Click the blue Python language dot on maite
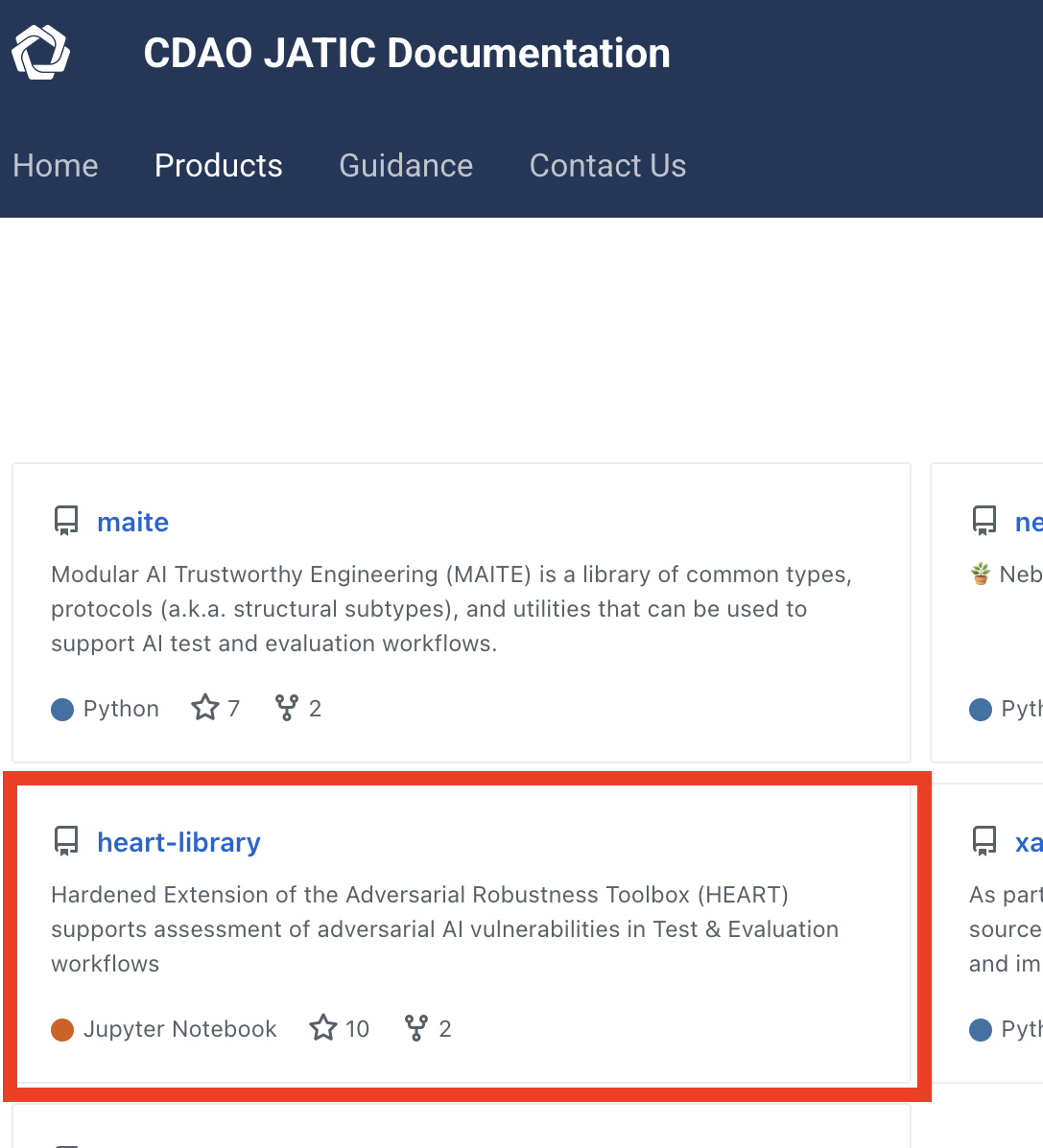Image resolution: width=1043 pixels, height=1148 pixels. tap(62, 710)
